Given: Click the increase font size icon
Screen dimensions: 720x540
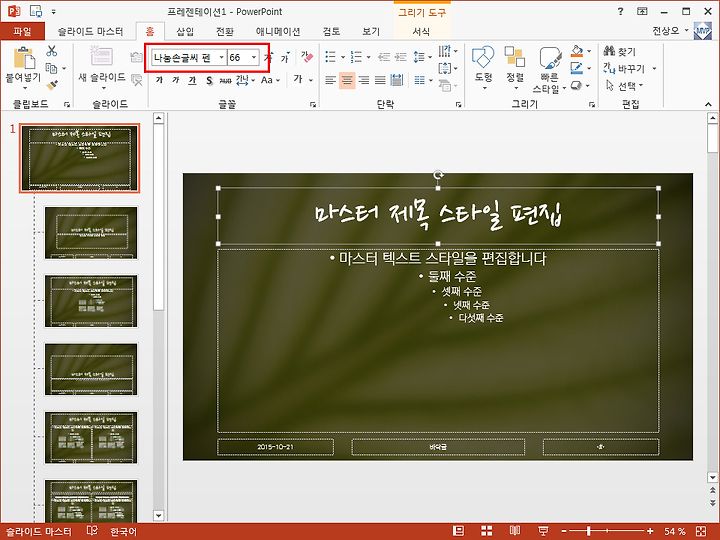Looking at the screenshot, I should 269,57.
